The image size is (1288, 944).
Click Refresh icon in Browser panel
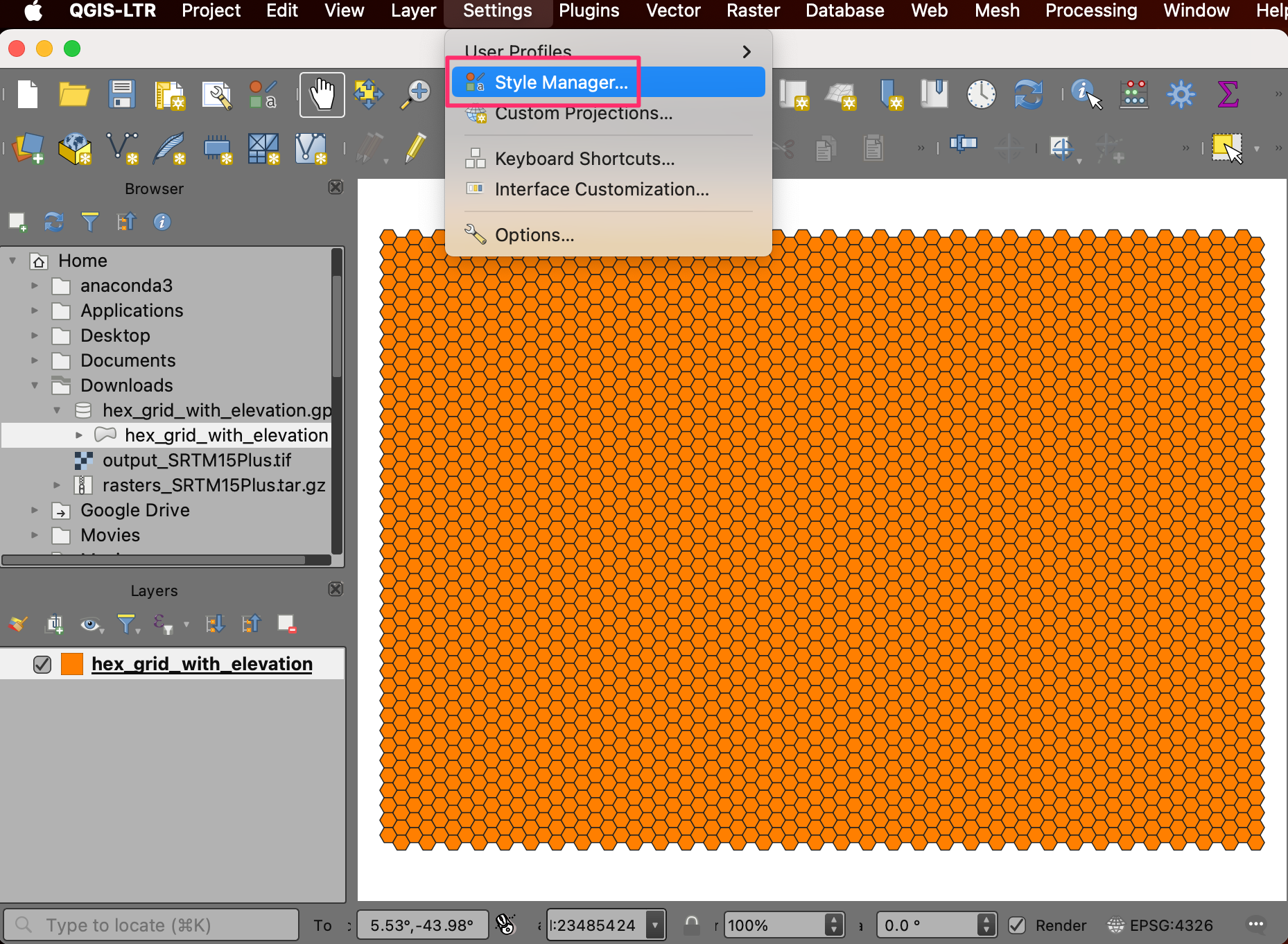pyautogui.click(x=54, y=222)
